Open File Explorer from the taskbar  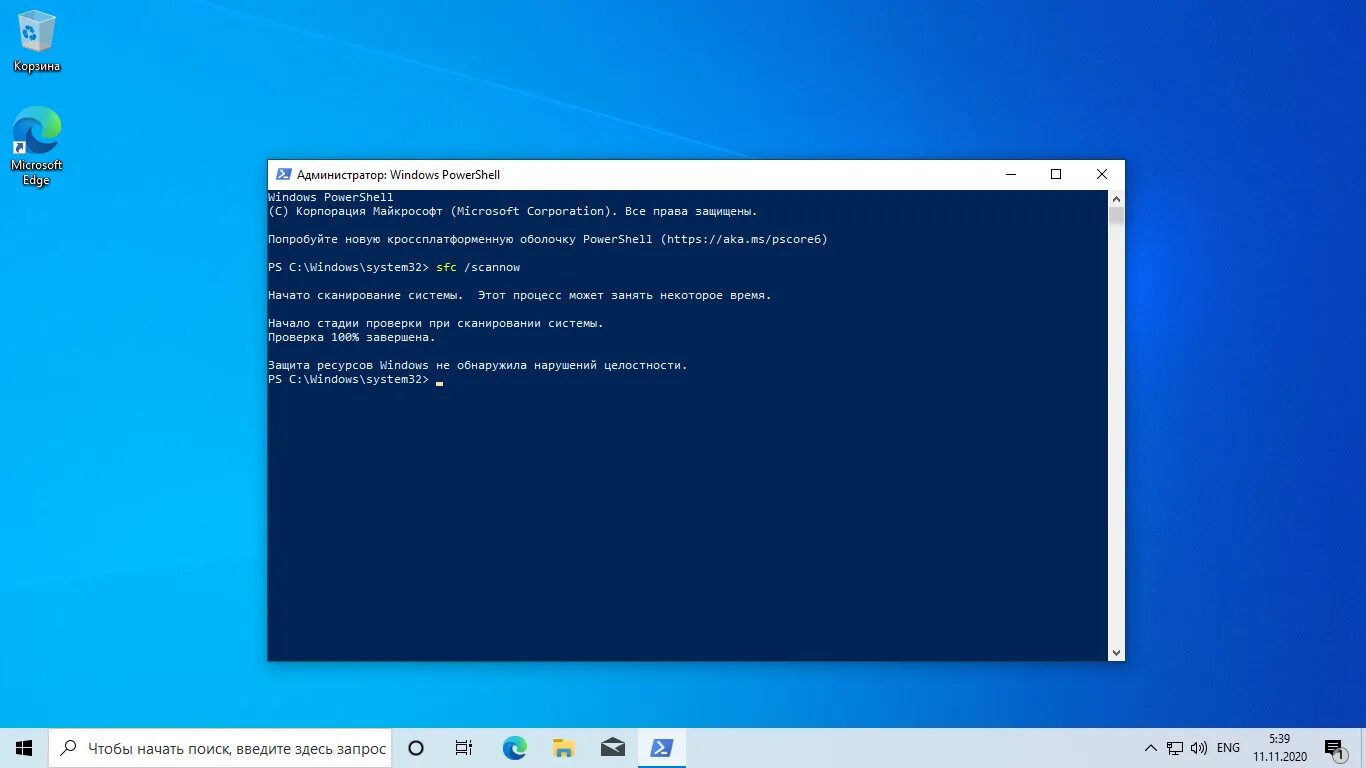click(x=563, y=748)
